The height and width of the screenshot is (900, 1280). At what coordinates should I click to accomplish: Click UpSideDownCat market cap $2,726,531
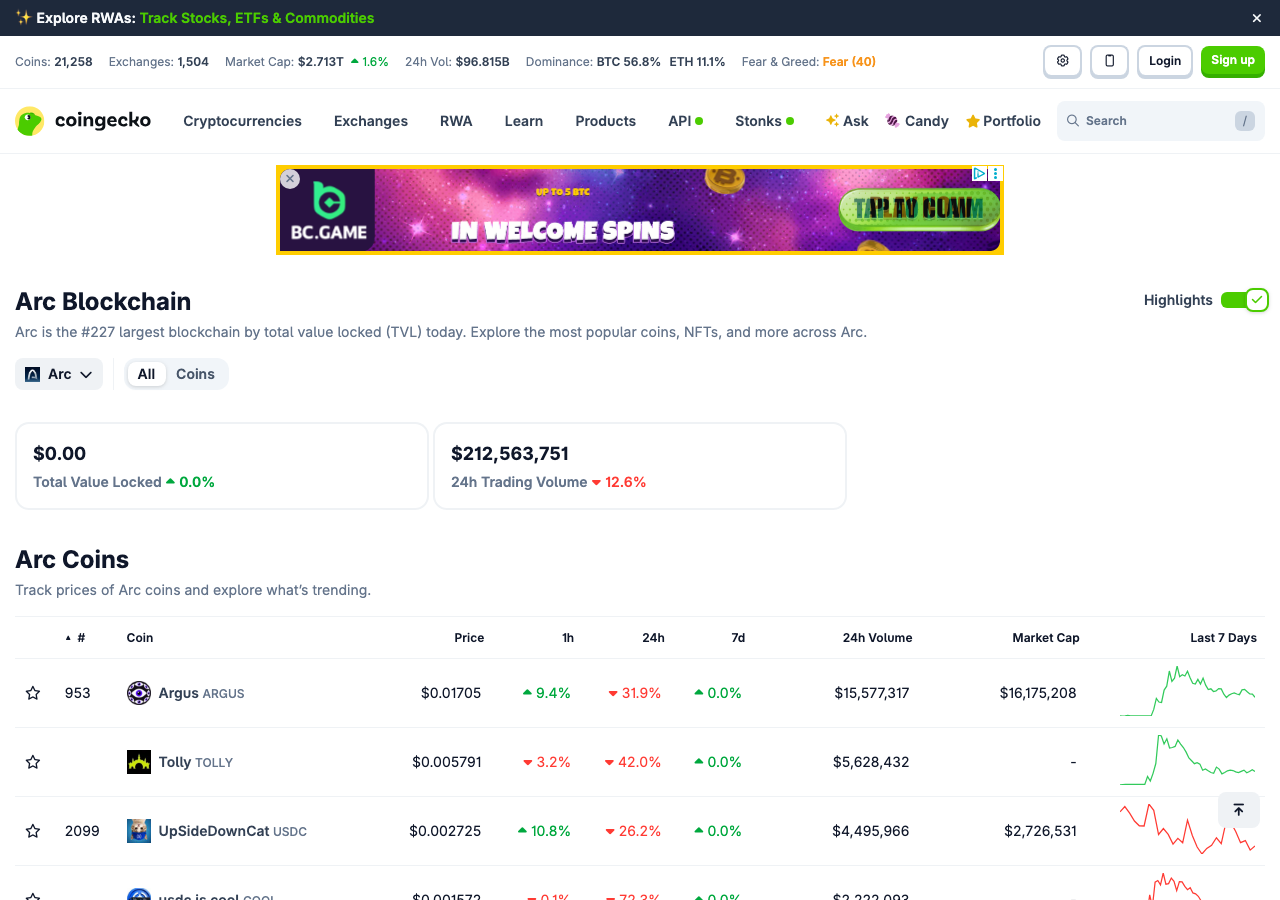[x=1041, y=831]
